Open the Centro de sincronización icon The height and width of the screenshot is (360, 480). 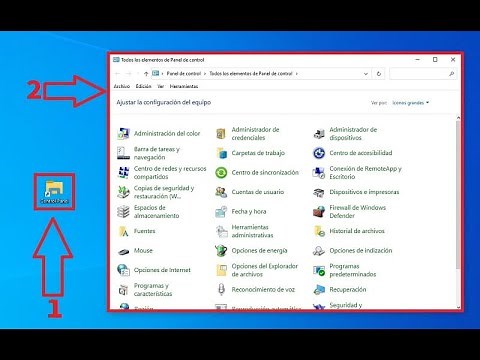click(x=221, y=172)
